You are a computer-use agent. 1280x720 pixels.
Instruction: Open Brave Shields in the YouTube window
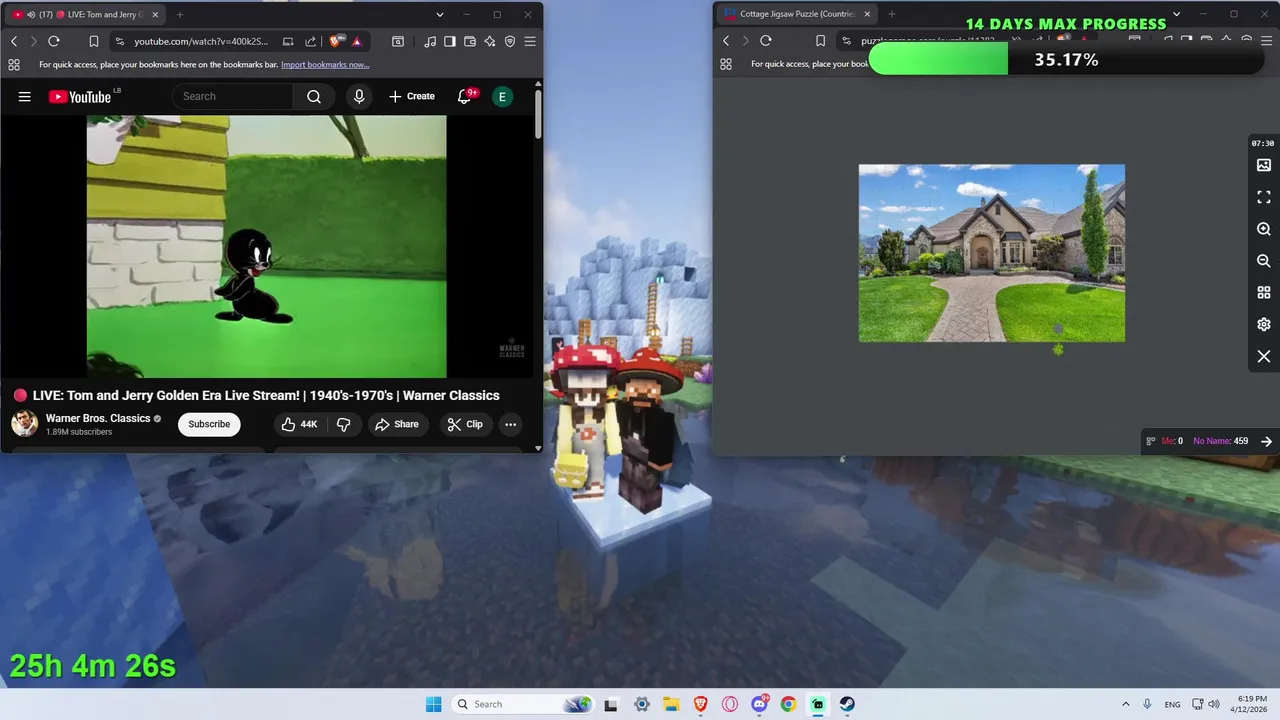coord(336,41)
